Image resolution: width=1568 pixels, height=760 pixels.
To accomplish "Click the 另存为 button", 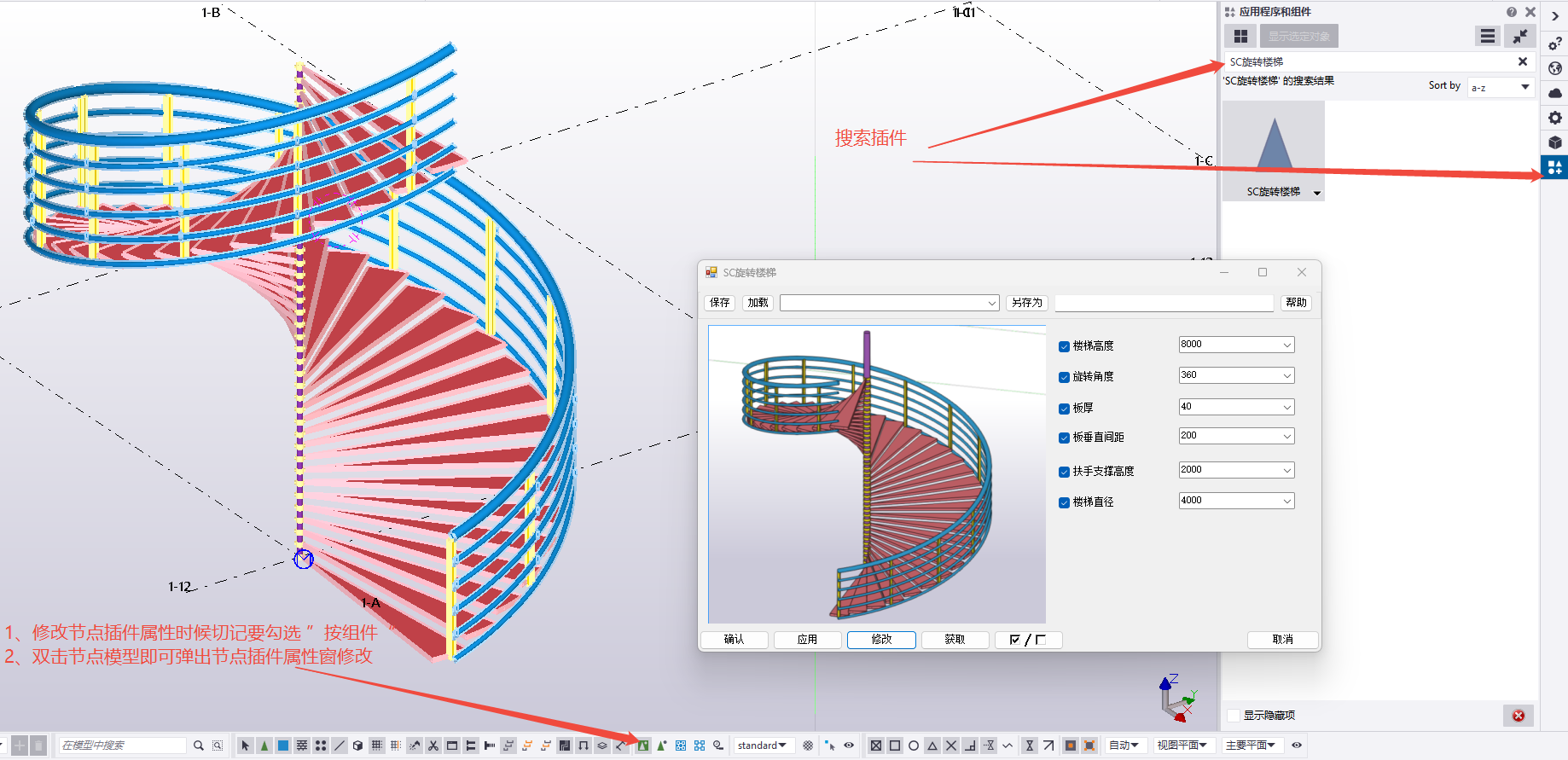I will click(1026, 303).
